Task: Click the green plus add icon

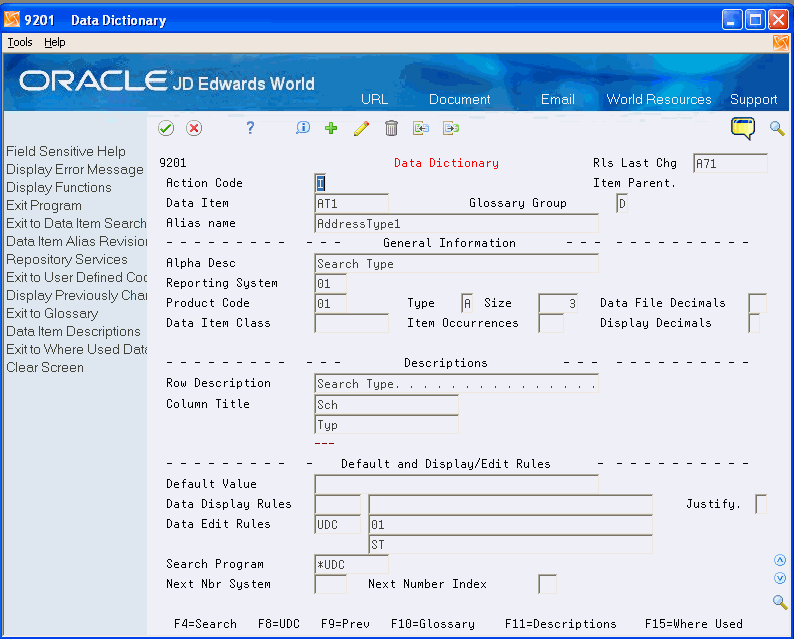Action: [331, 128]
